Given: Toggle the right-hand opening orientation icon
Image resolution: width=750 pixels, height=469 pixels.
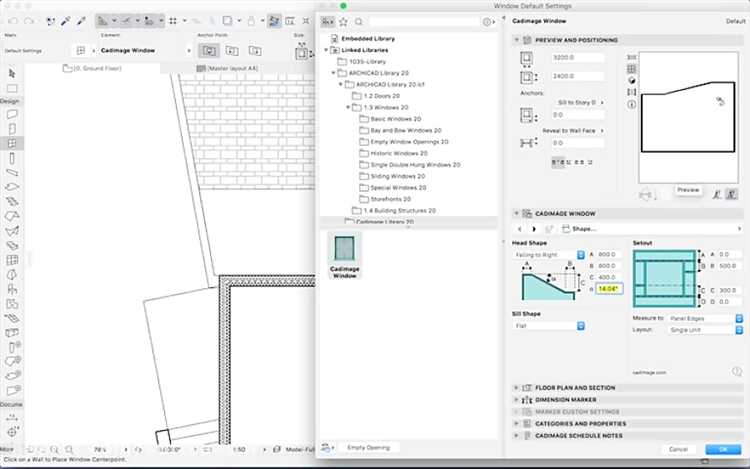Looking at the screenshot, I should tap(731, 194).
